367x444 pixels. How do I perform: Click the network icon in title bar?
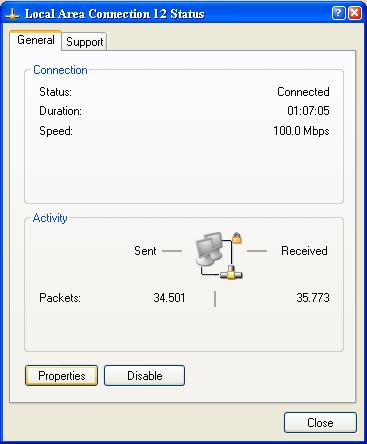[12, 14]
